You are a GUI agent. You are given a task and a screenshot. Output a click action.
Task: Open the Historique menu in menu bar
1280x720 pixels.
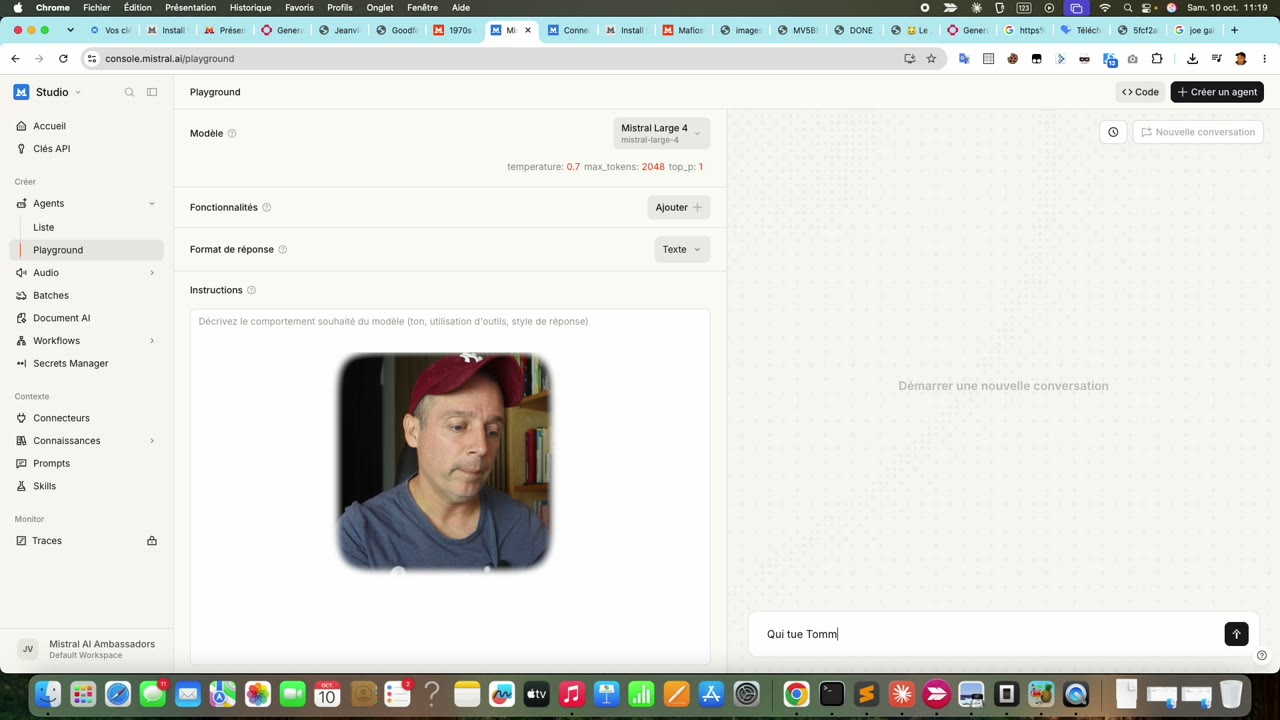coord(250,7)
